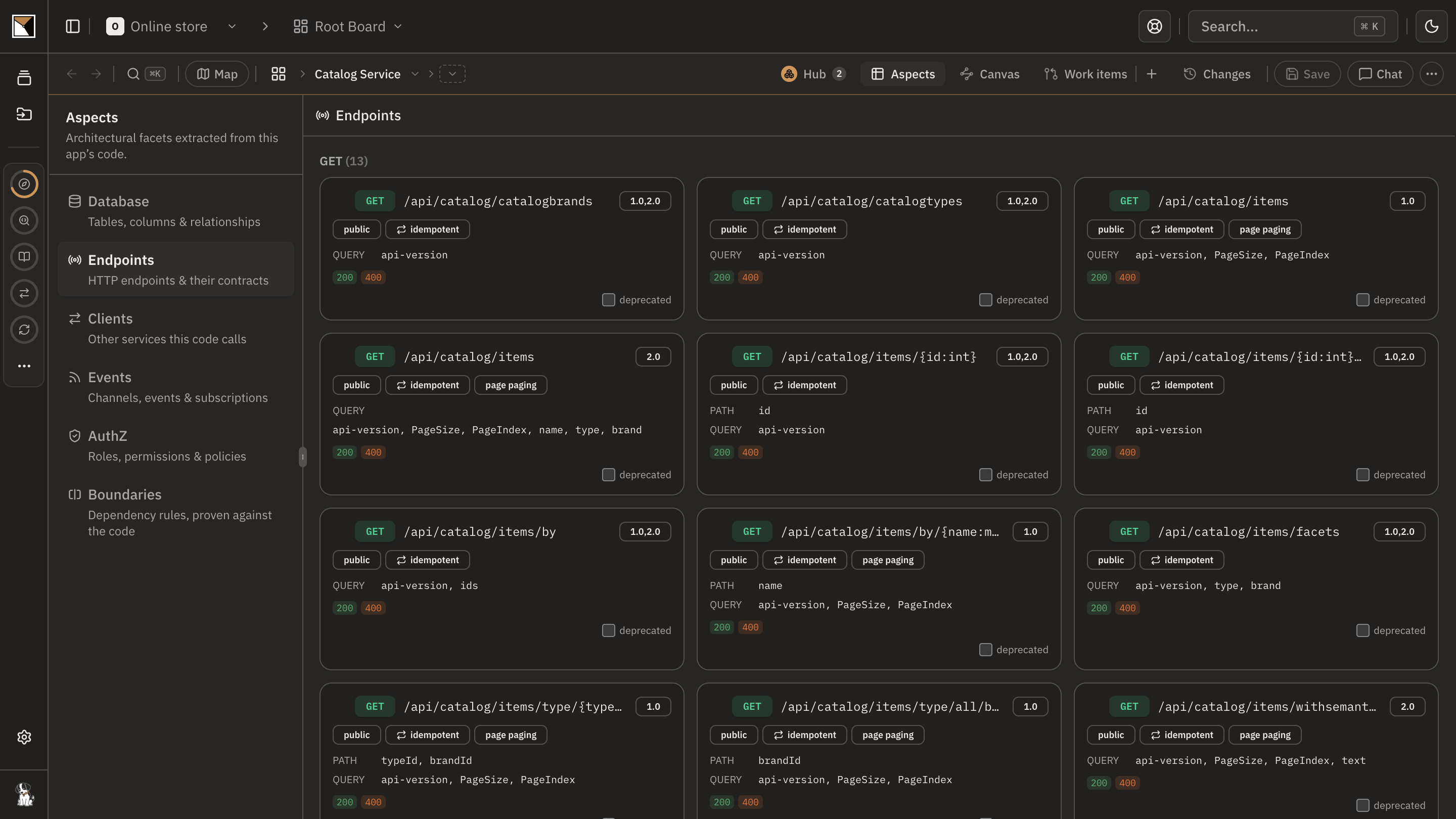This screenshot has height=819, width=1456.
Task: Click the panel resize handle
Action: (302, 457)
